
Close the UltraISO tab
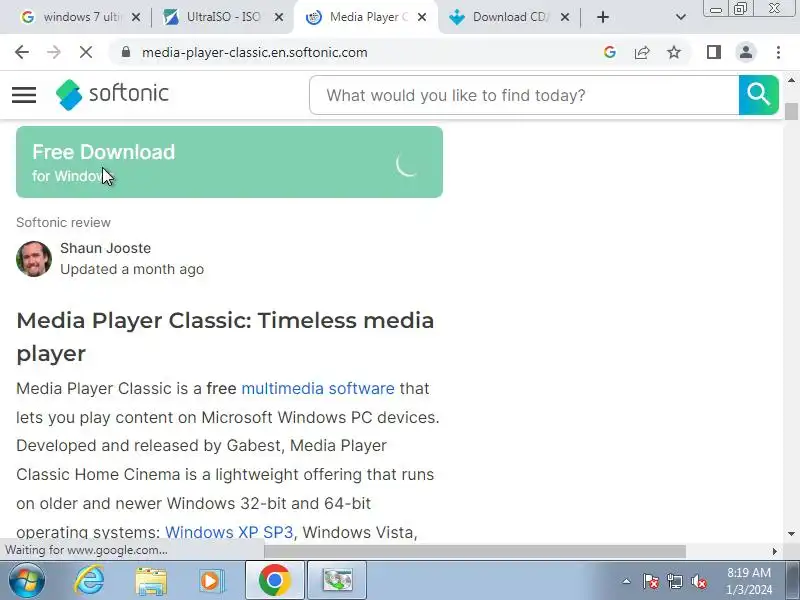(x=279, y=17)
